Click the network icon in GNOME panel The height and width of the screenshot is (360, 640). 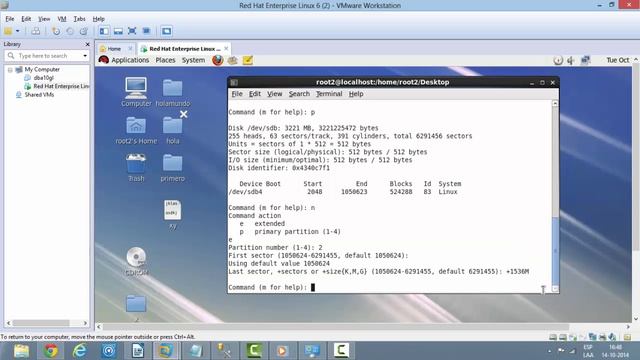[585, 60]
